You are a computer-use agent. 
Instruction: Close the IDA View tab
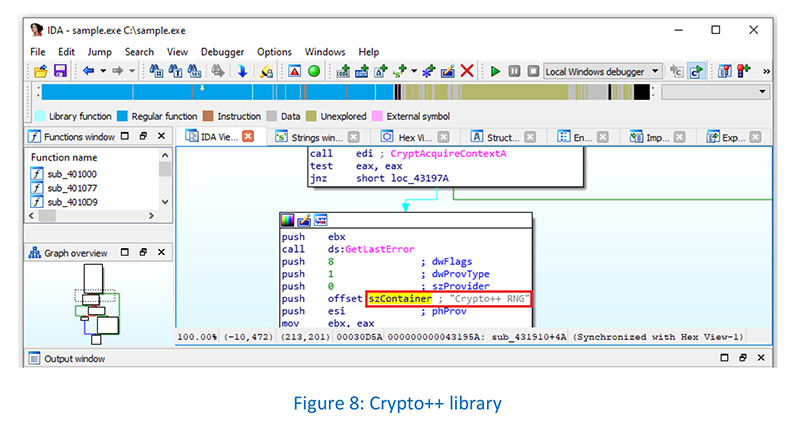[248, 137]
